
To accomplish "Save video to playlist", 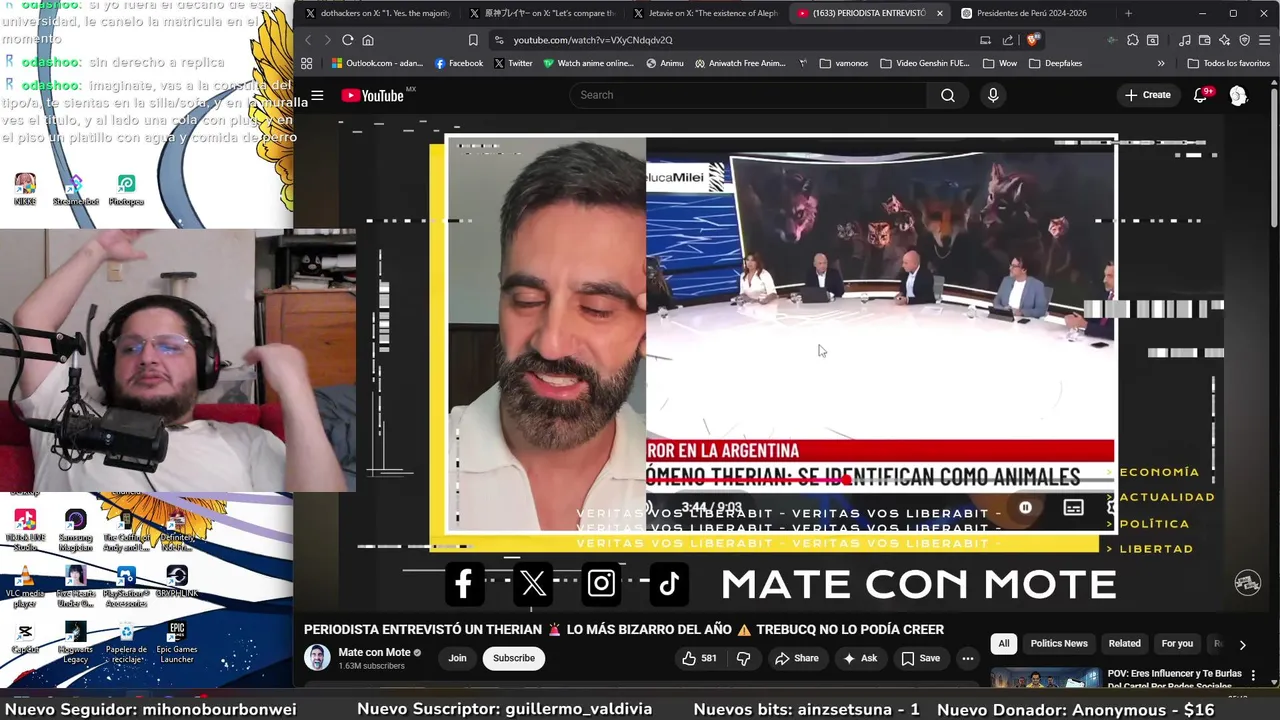I will [x=921, y=658].
